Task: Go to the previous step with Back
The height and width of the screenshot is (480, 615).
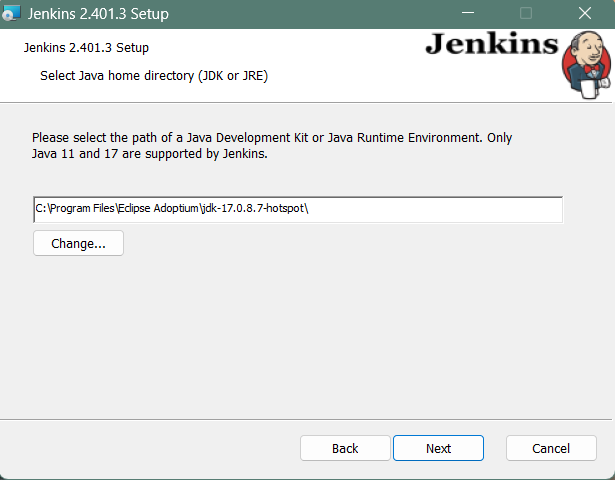Action: pyautogui.click(x=345, y=448)
